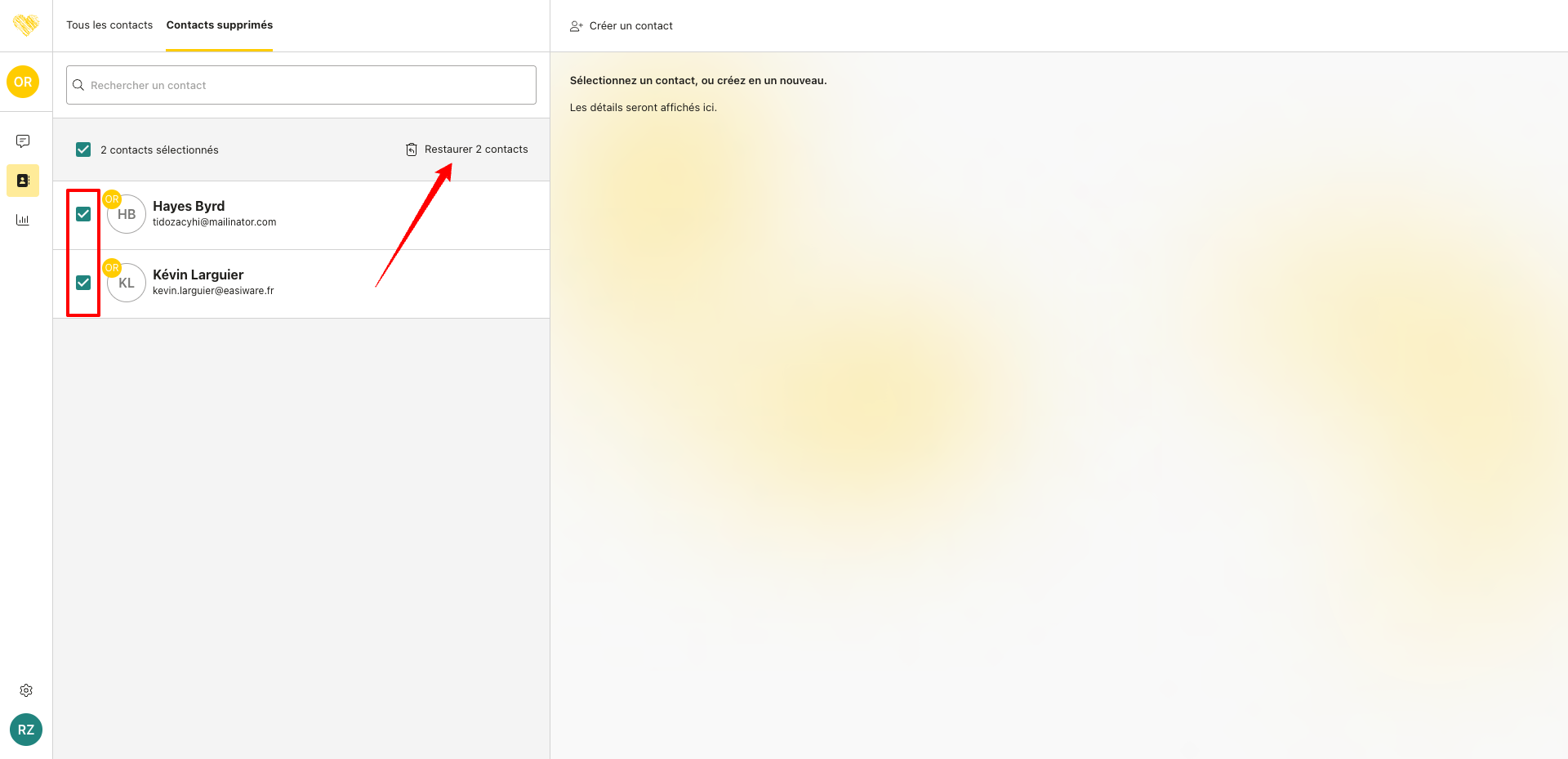Open Kévin Larguier contact name
Image resolution: width=1568 pixels, height=759 pixels.
pyautogui.click(x=198, y=275)
